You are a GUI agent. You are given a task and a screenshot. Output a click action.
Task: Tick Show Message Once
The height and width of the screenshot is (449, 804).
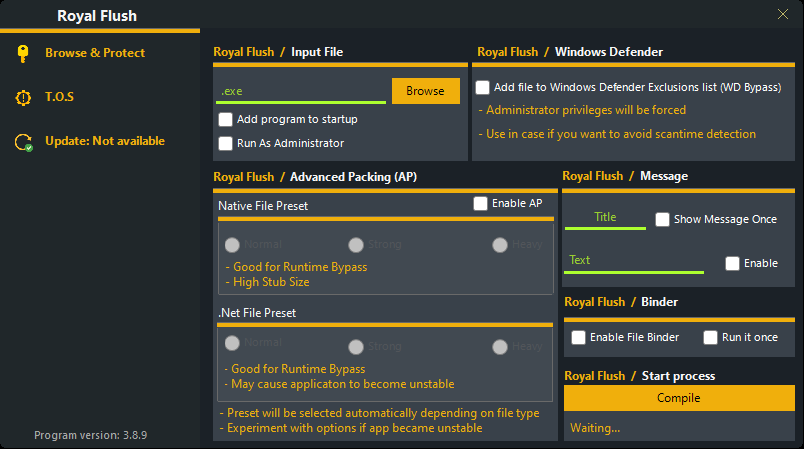coord(662,219)
